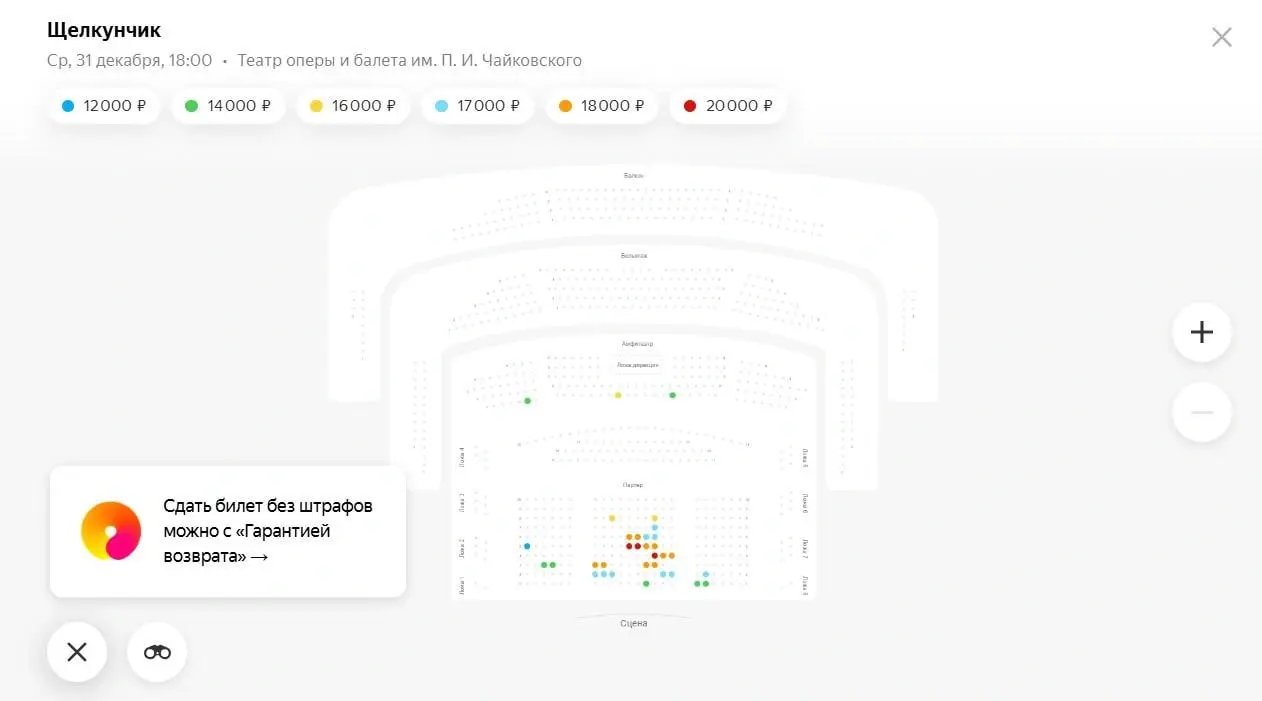The width and height of the screenshot is (1262, 701).
Task: Dismiss the refund guarantee banner
Action: 77,652
